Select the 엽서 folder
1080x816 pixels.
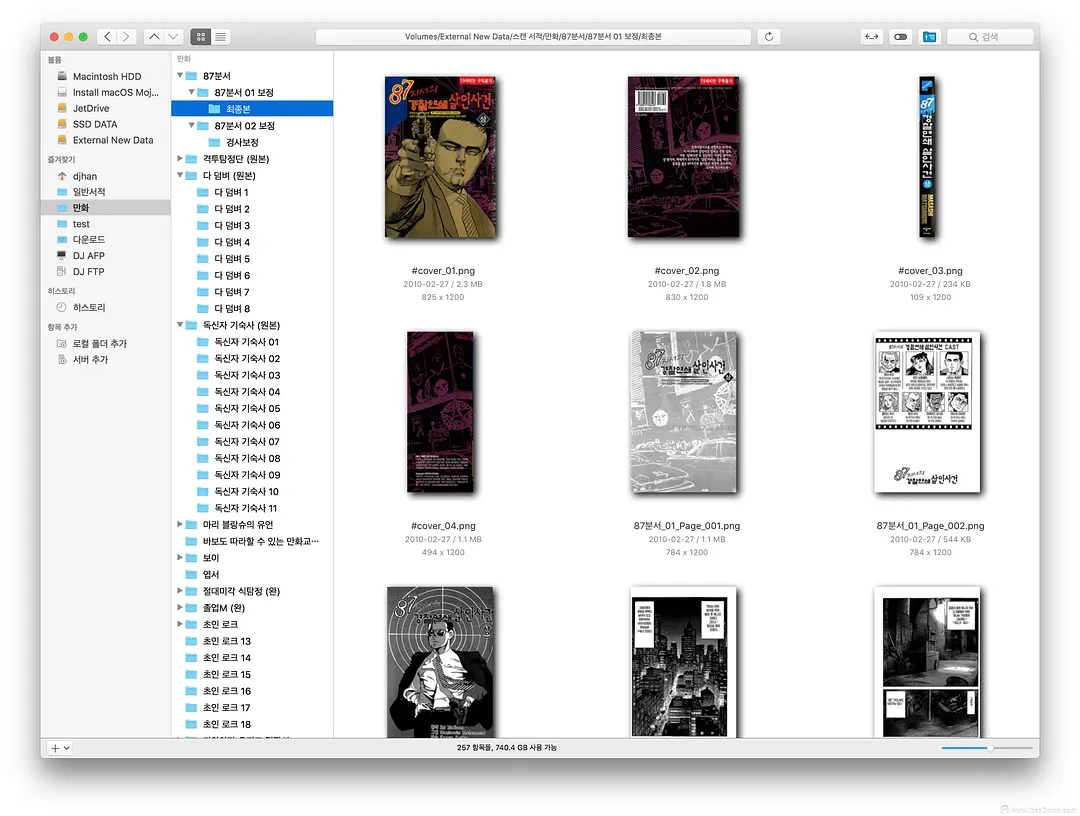pos(252,574)
